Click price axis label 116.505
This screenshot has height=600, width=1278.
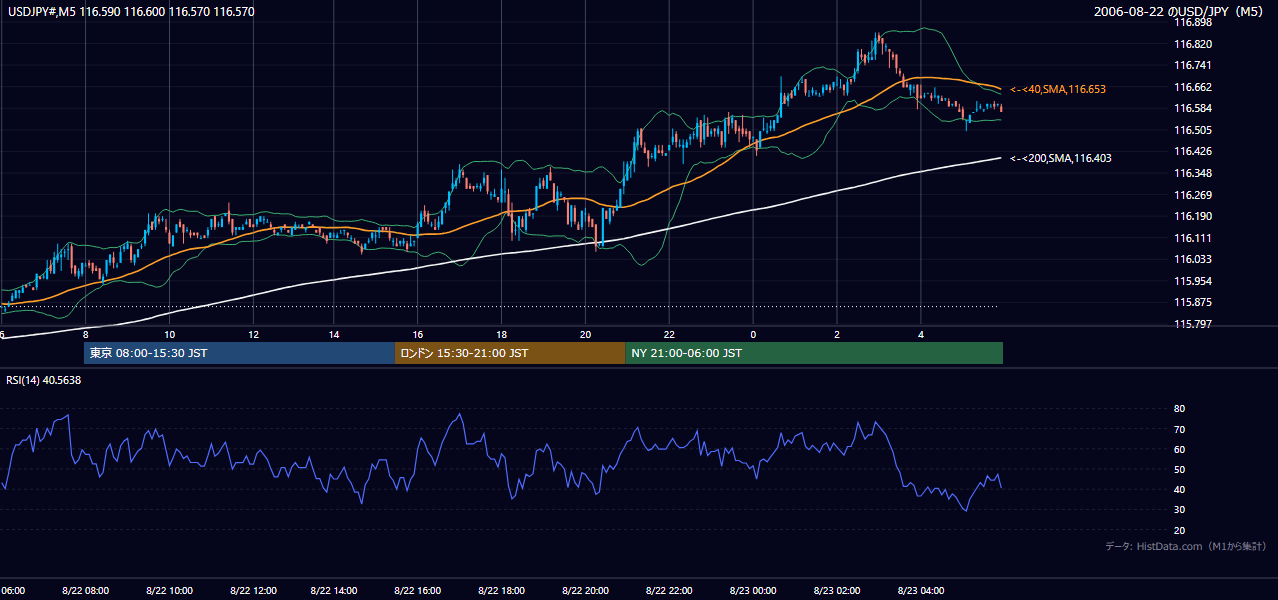tap(1193, 130)
